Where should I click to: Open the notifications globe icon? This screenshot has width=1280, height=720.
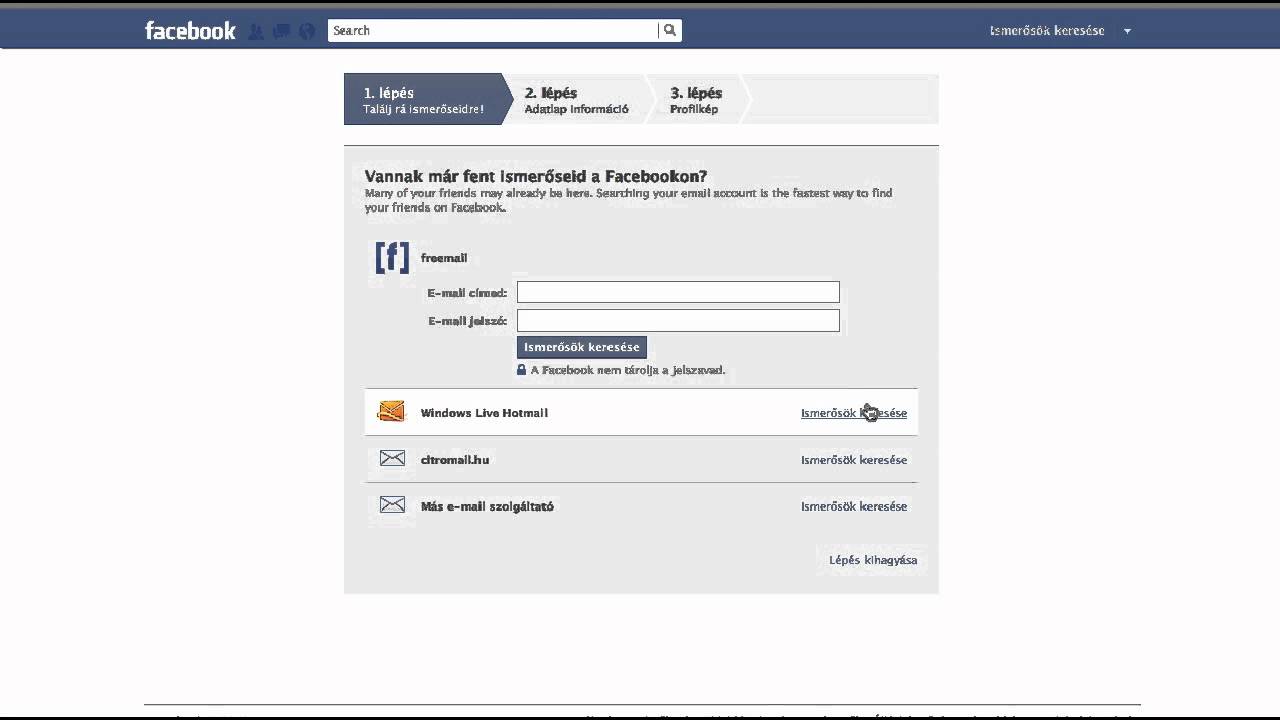(306, 31)
